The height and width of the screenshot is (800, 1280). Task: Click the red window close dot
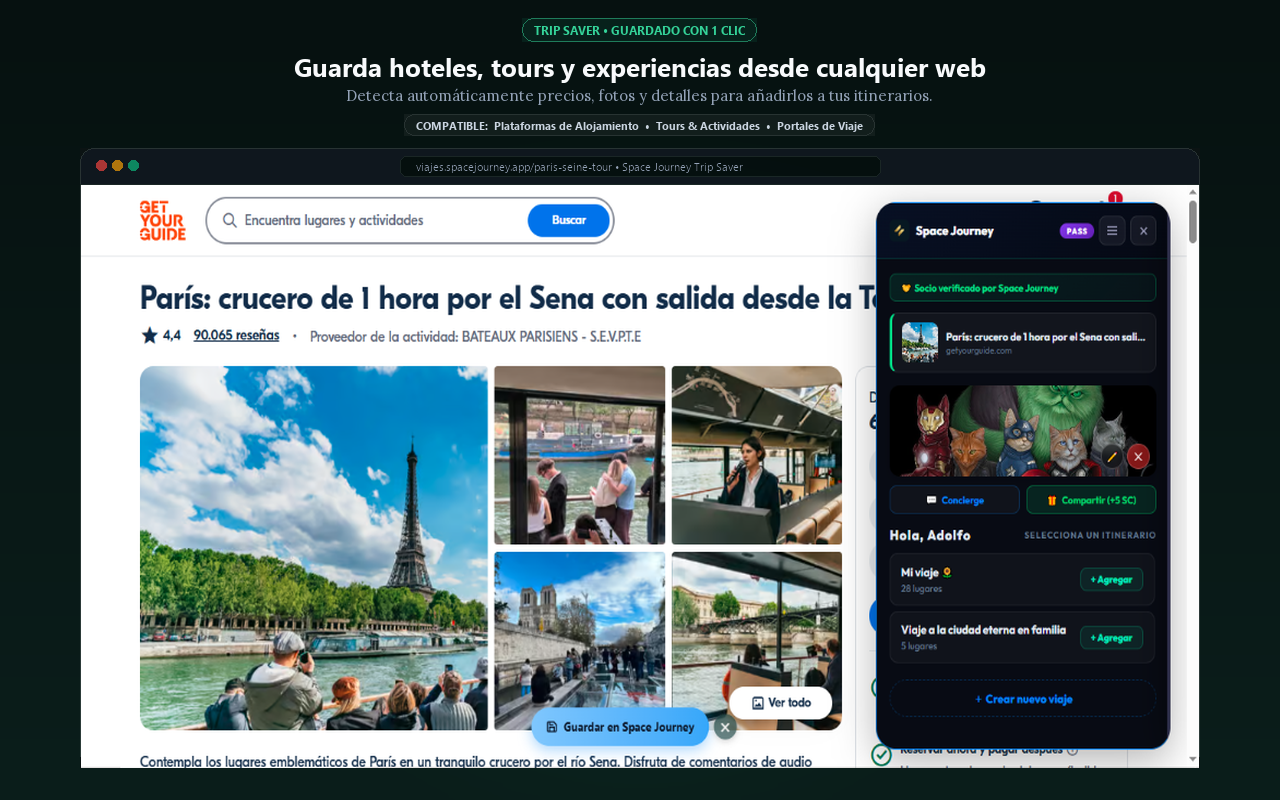point(101,166)
